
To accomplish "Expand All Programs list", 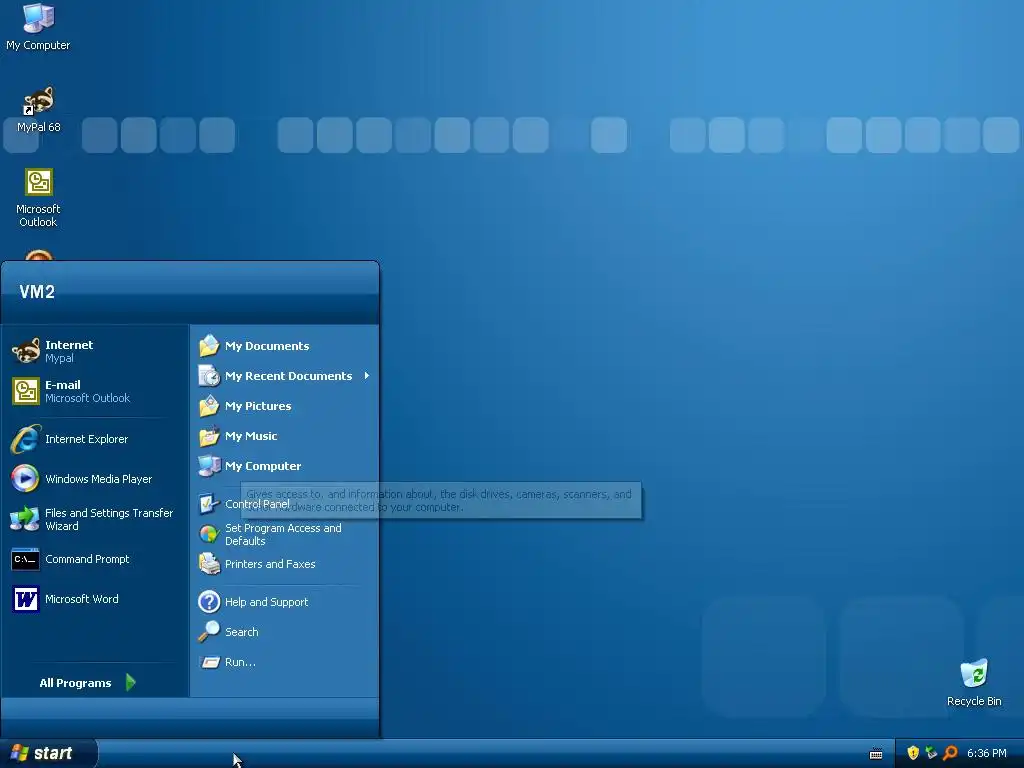I will coord(88,682).
